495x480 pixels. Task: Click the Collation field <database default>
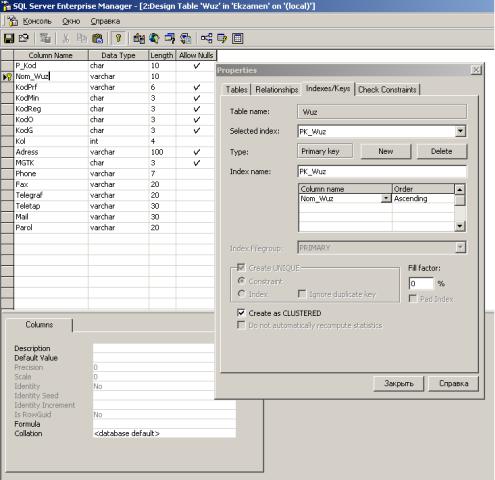164,433
